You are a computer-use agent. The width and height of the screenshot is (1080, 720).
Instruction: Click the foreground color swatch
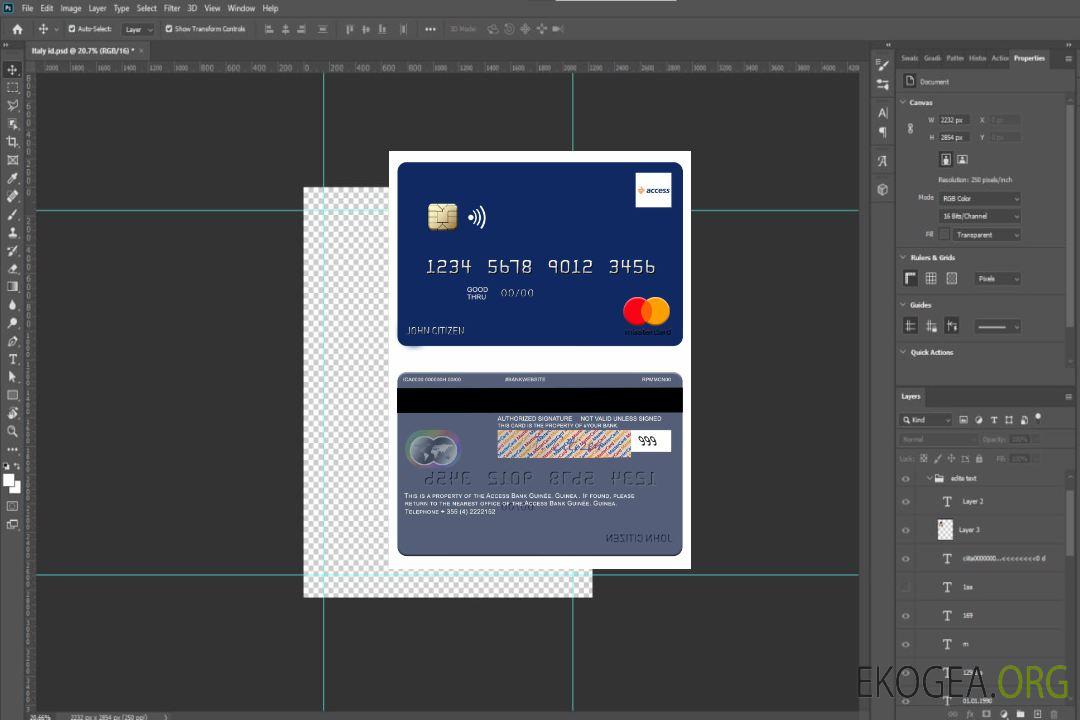[8, 480]
